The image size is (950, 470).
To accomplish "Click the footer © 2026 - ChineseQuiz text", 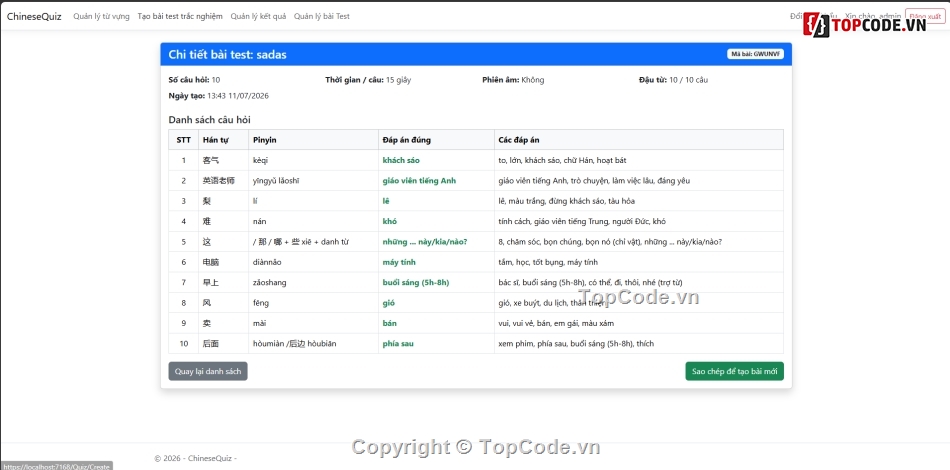I will click(x=195, y=458).
